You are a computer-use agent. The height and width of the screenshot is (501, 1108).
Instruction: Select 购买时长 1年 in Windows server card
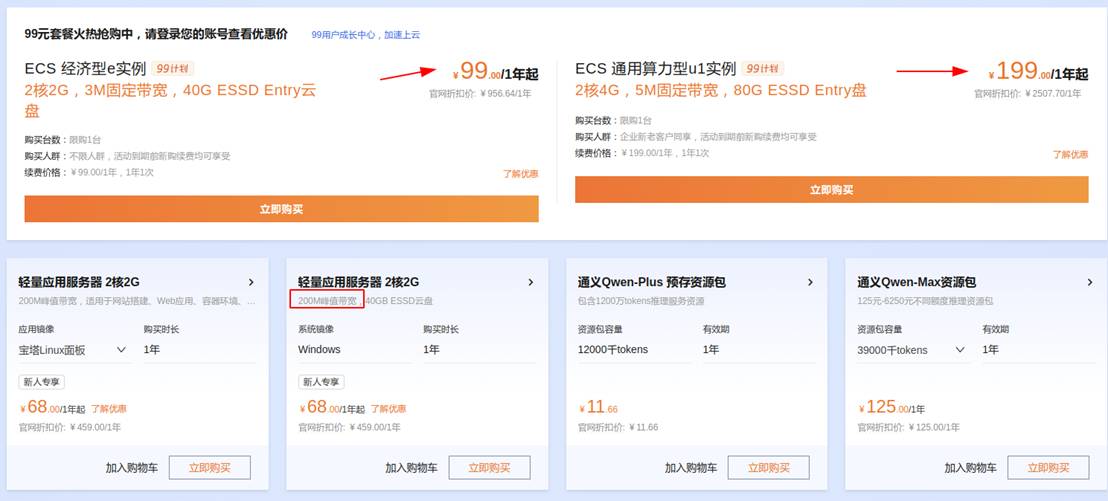479,350
